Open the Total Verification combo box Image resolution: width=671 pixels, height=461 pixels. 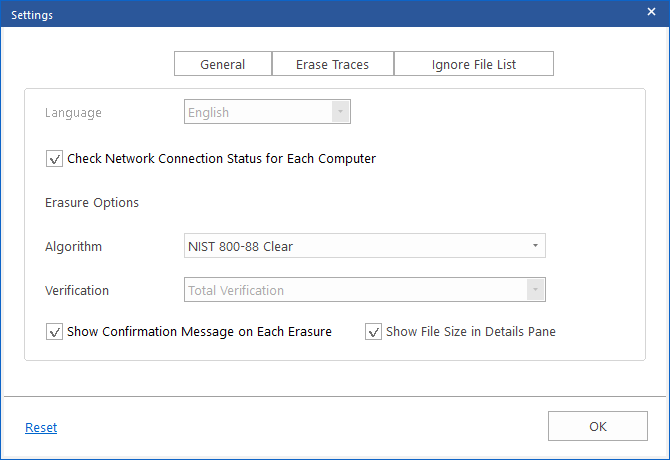365,290
